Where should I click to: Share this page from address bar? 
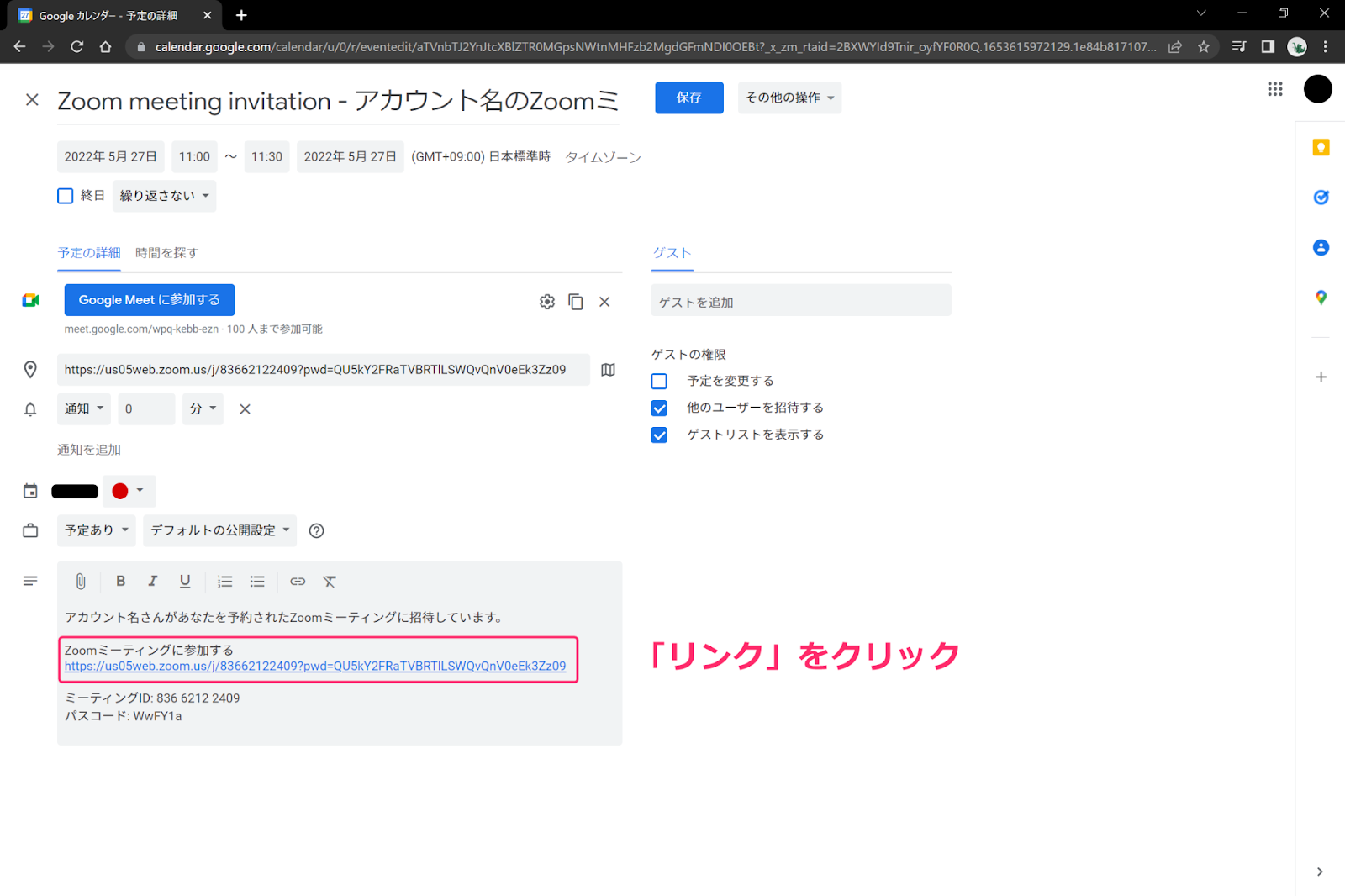click(x=1175, y=47)
